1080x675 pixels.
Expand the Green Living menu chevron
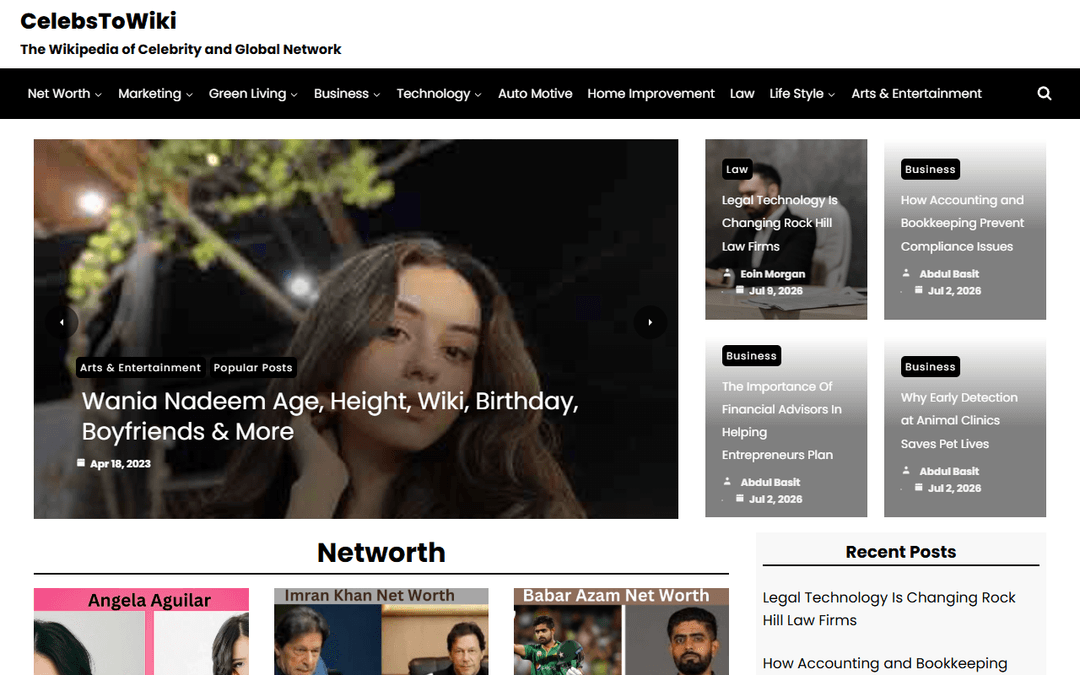point(294,94)
